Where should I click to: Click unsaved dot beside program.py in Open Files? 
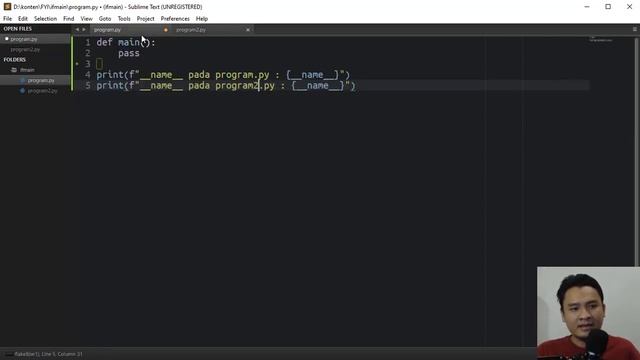(7, 39)
